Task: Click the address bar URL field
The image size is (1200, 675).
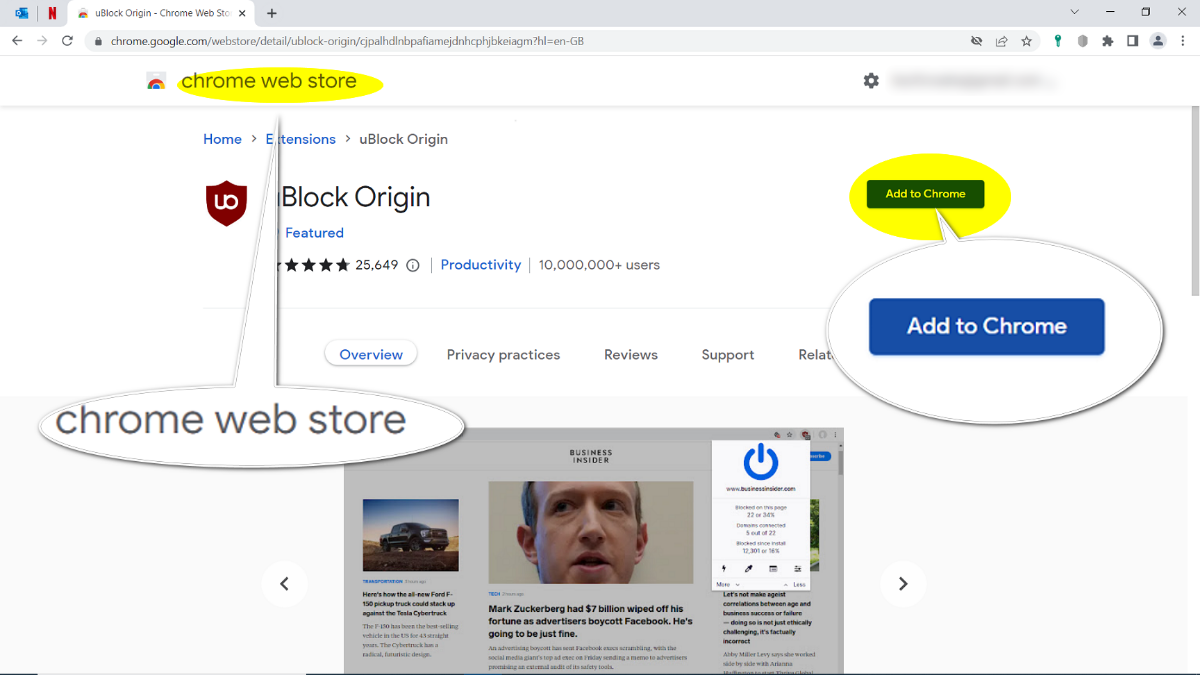Action: click(500, 41)
